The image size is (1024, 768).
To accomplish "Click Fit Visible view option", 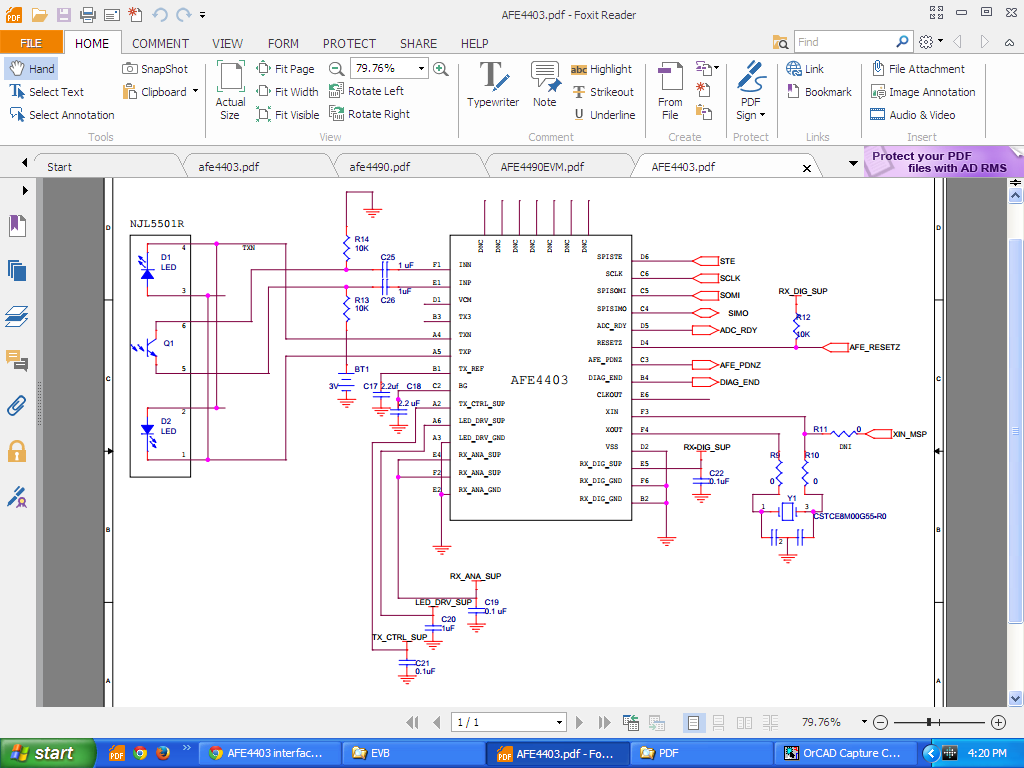I will 288,115.
